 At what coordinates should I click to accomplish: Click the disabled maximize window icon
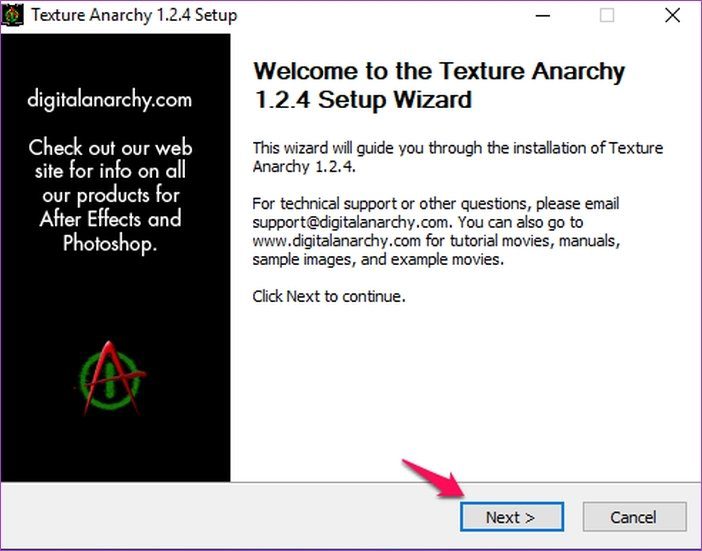coord(607,16)
